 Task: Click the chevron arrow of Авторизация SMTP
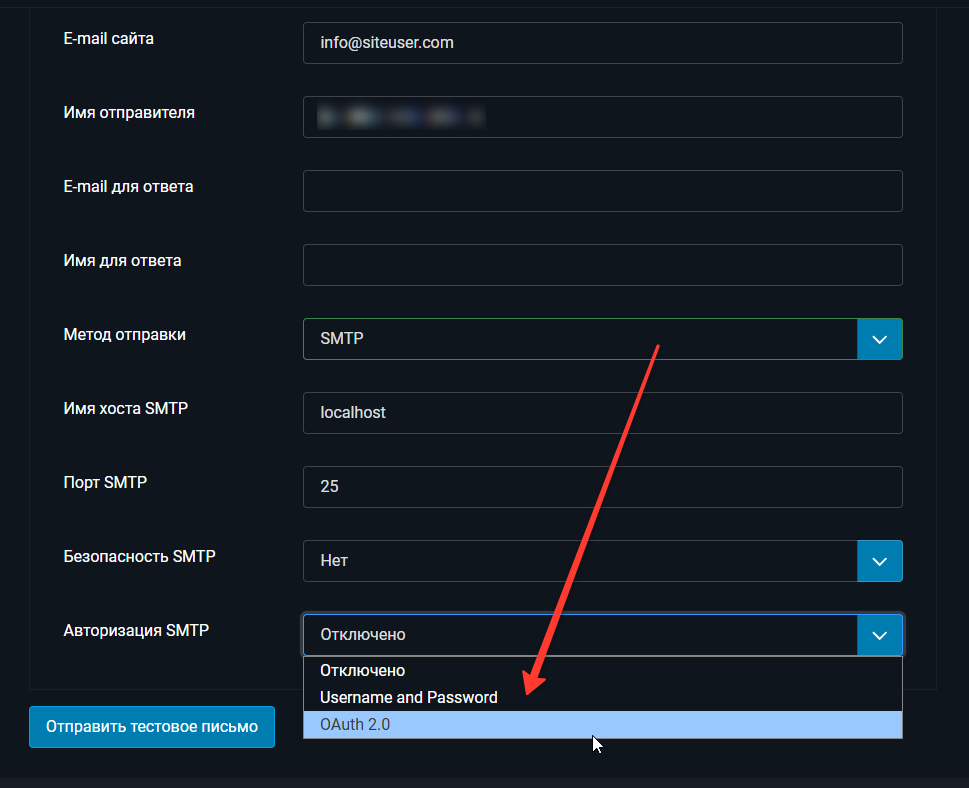pyautogui.click(x=879, y=635)
